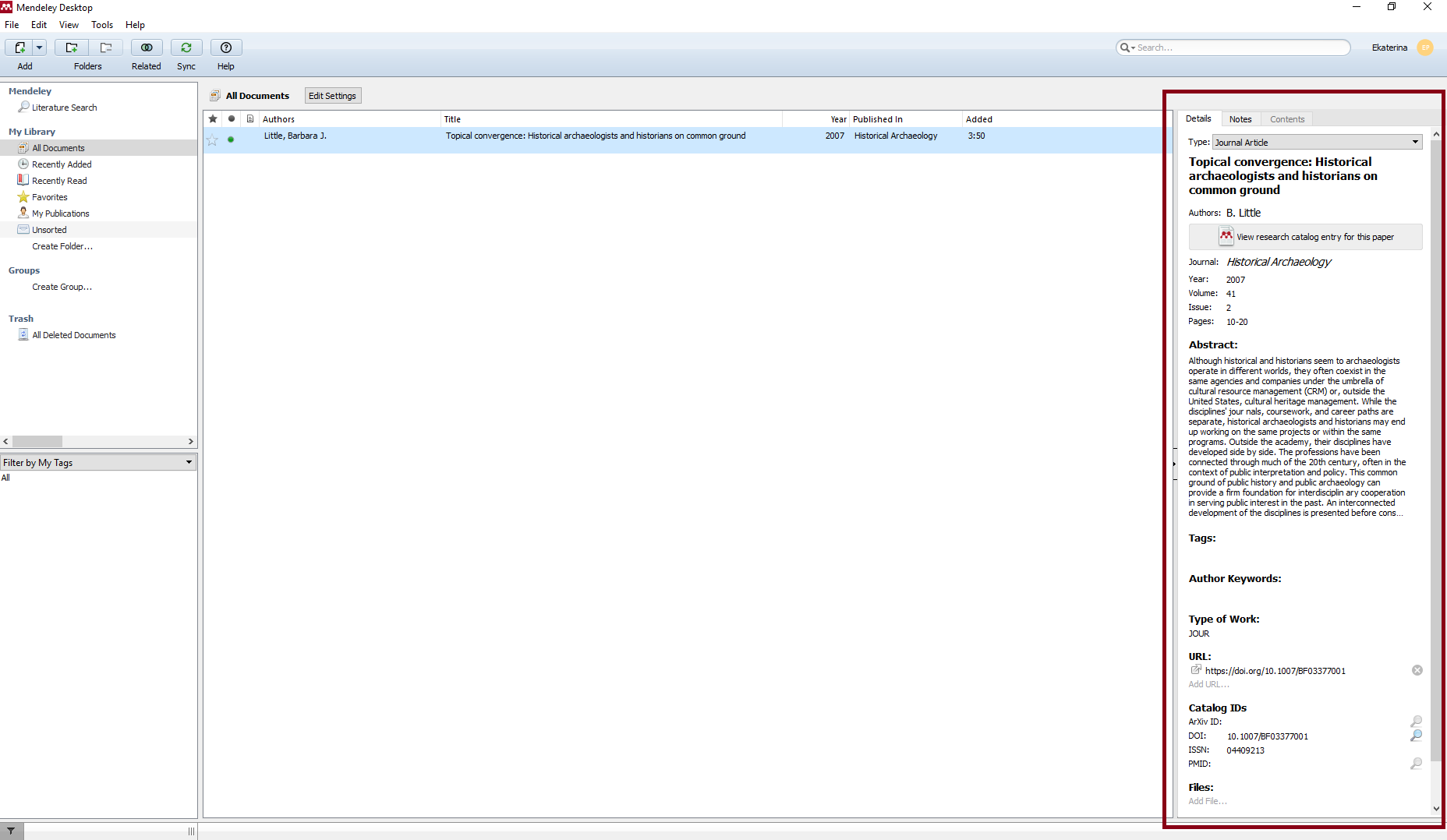The image size is (1447, 840).
Task: Open All Deleted Documents in Trash
Action: click(73, 335)
